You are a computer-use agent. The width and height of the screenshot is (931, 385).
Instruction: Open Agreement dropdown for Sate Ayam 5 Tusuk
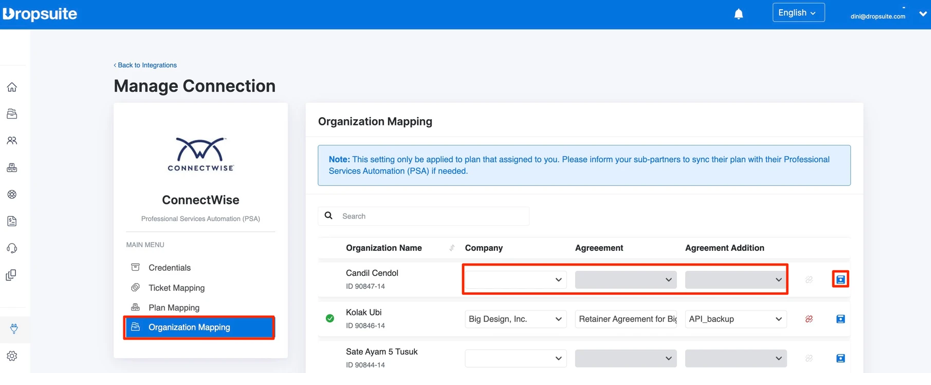(x=626, y=358)
